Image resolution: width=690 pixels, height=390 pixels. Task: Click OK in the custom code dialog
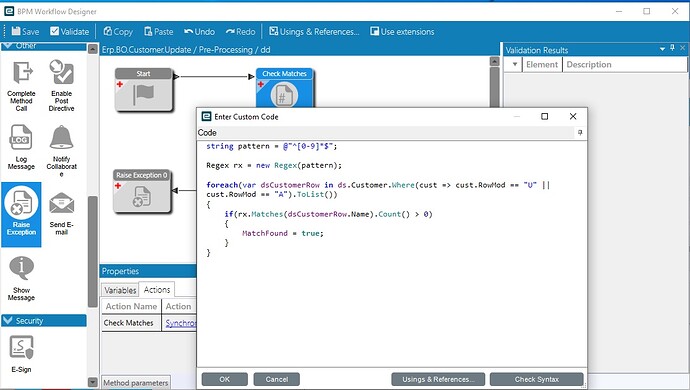pyautogui.click(x=224, y=379)
